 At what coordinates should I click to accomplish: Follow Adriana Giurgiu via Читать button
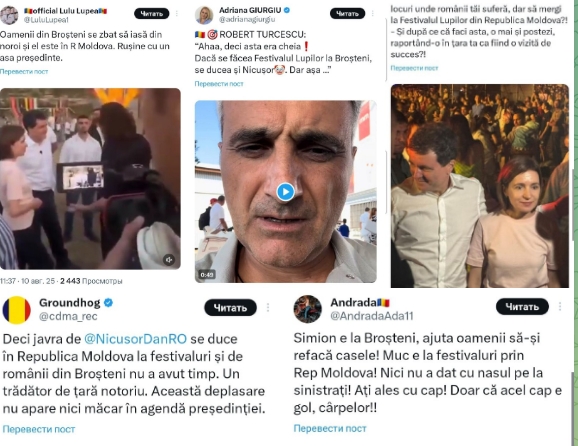(347, 14)
